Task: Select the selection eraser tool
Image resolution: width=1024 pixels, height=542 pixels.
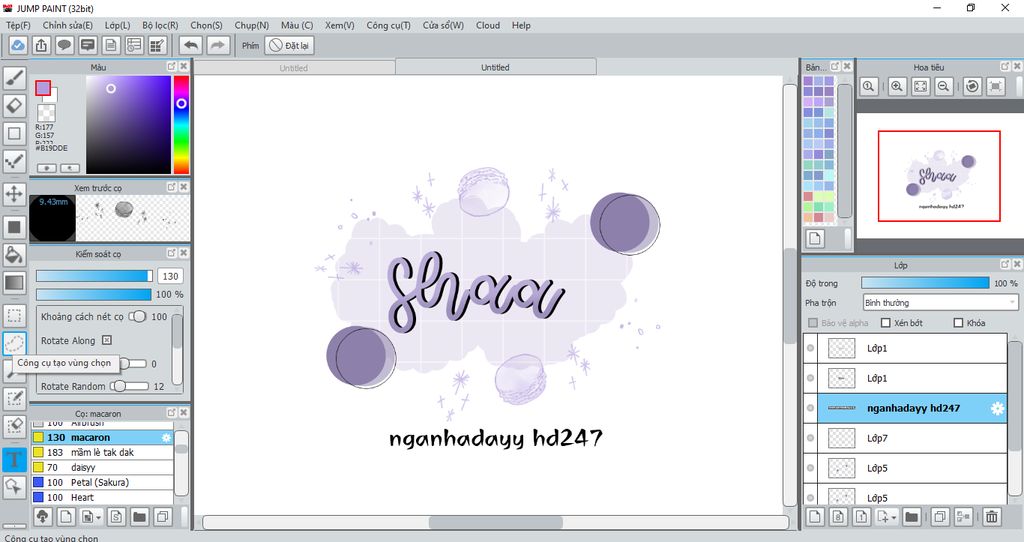Action: [x=14, y=426]
